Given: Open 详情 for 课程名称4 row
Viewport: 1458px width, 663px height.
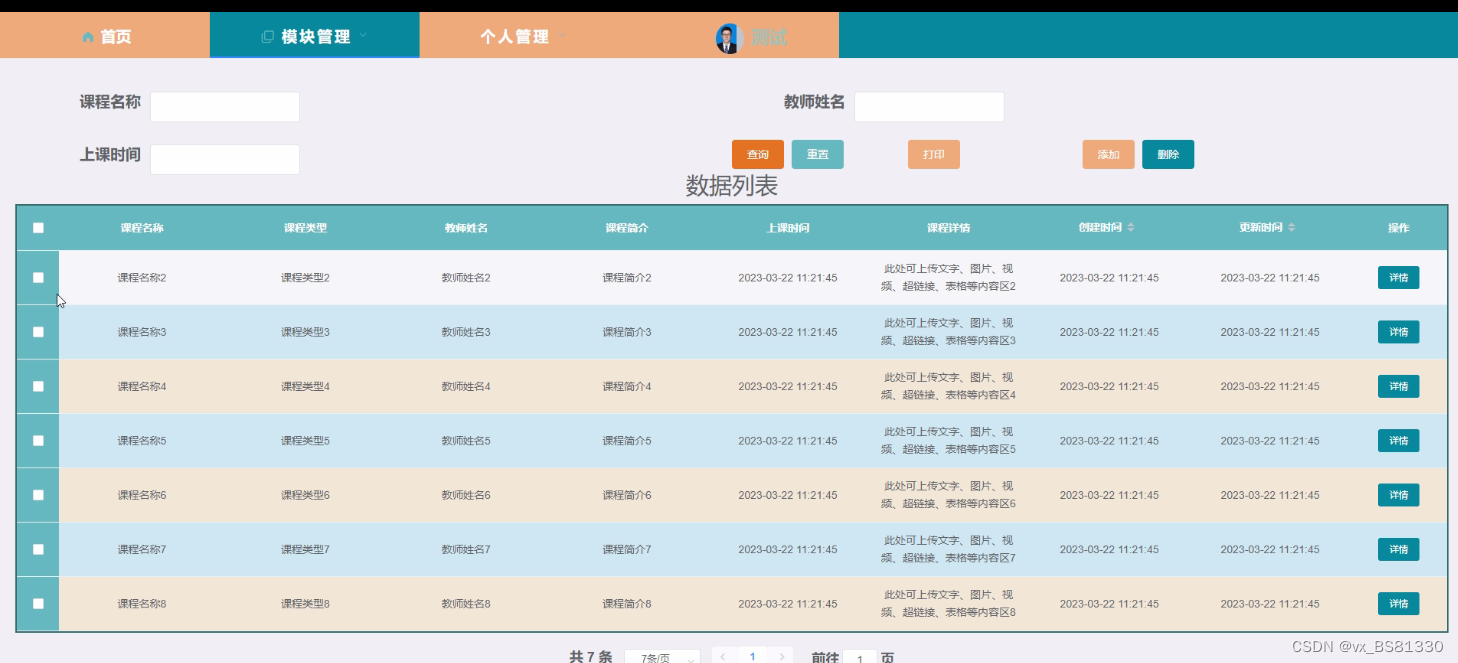Looking at the screenshot, I should (1398, 386).
